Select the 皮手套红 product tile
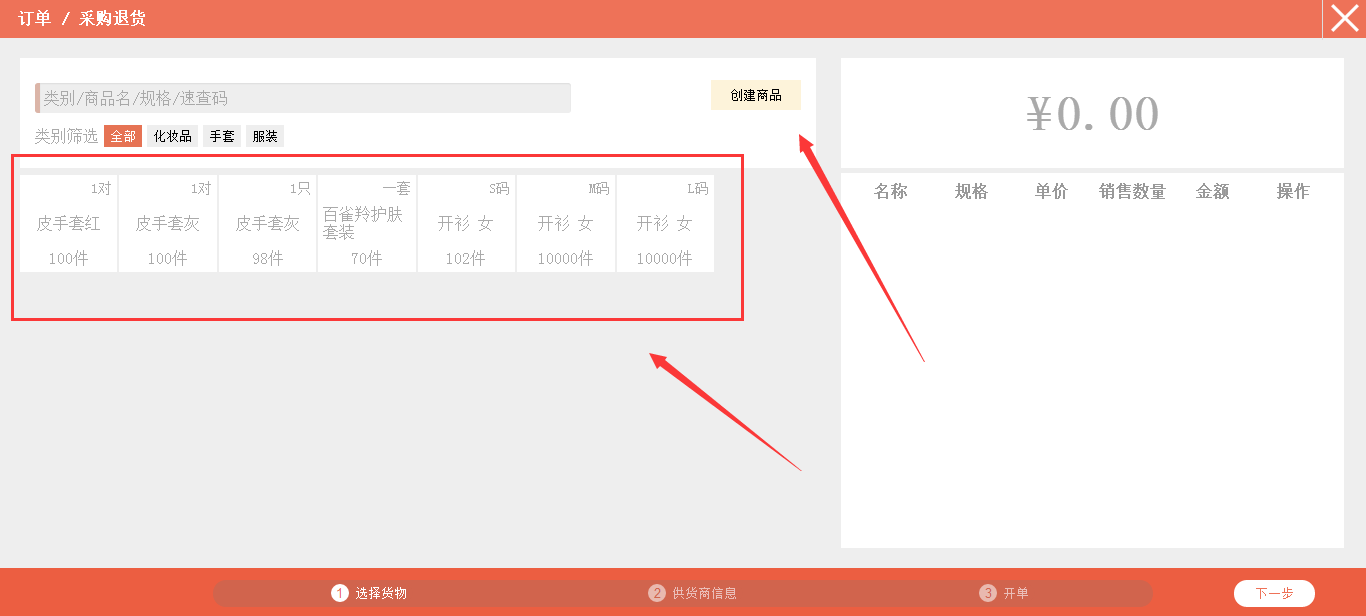 click(x=69, y=224)
